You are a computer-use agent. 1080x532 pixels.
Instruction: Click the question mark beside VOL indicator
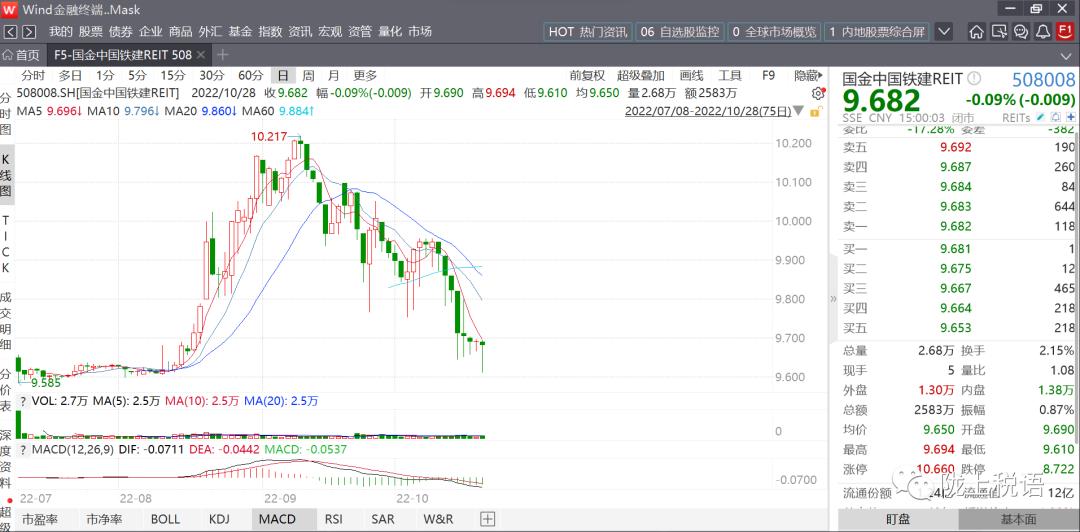click(22, 401)
